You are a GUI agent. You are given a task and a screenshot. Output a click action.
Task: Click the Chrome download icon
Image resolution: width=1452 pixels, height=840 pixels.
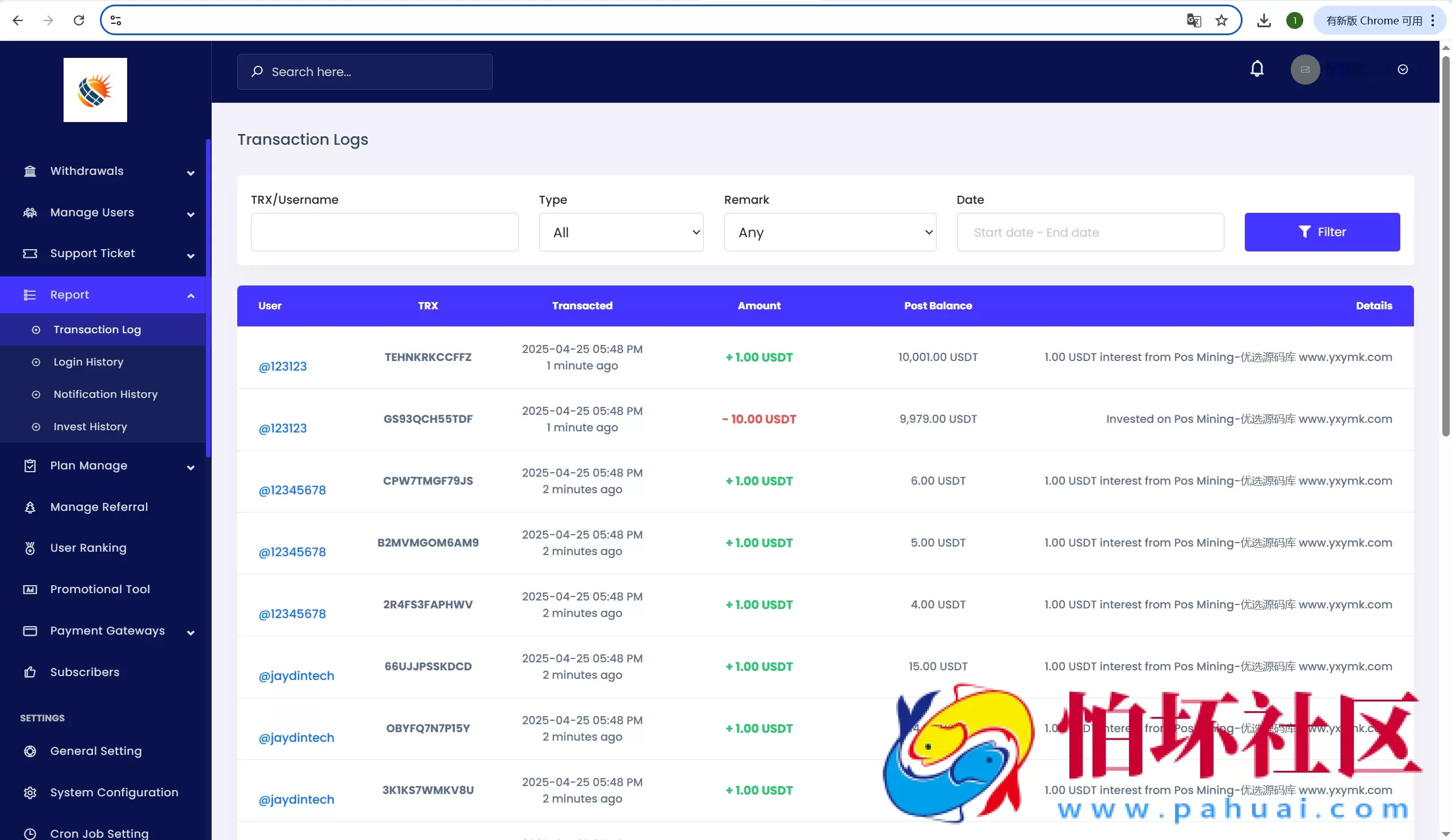pos(1264,21)
